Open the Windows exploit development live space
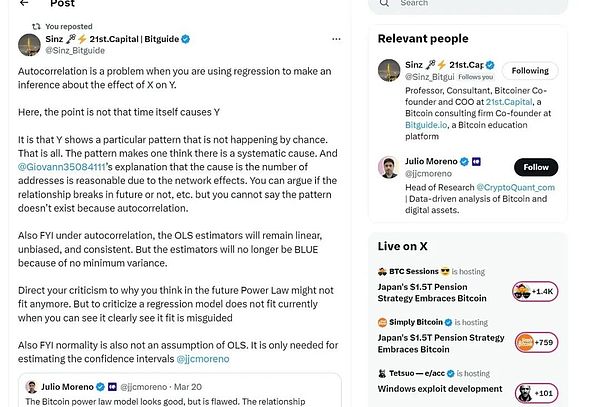This screenshot has width=600, height=407. pos(440,388)
